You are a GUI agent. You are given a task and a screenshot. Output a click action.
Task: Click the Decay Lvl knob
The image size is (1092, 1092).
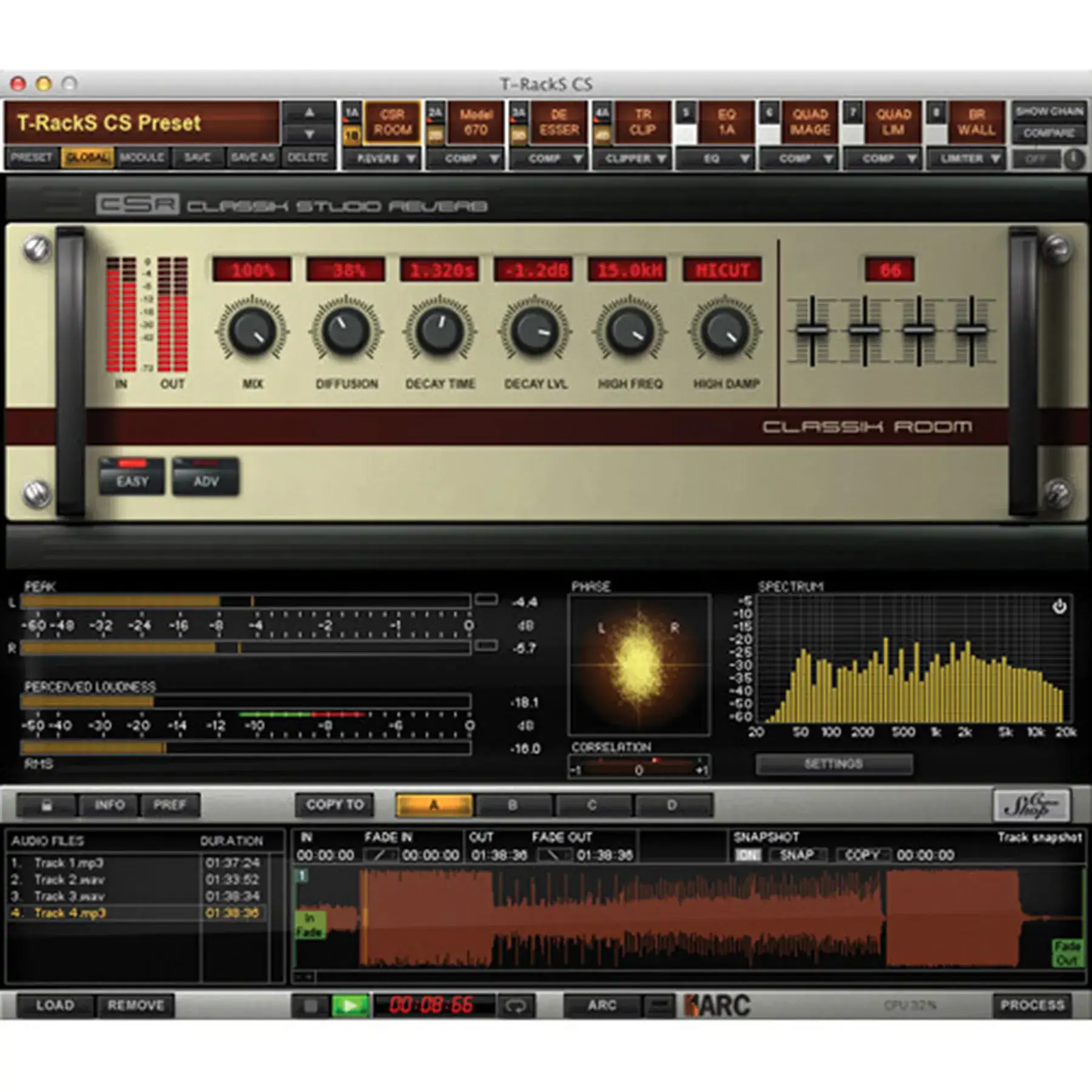tap(534, 331)
